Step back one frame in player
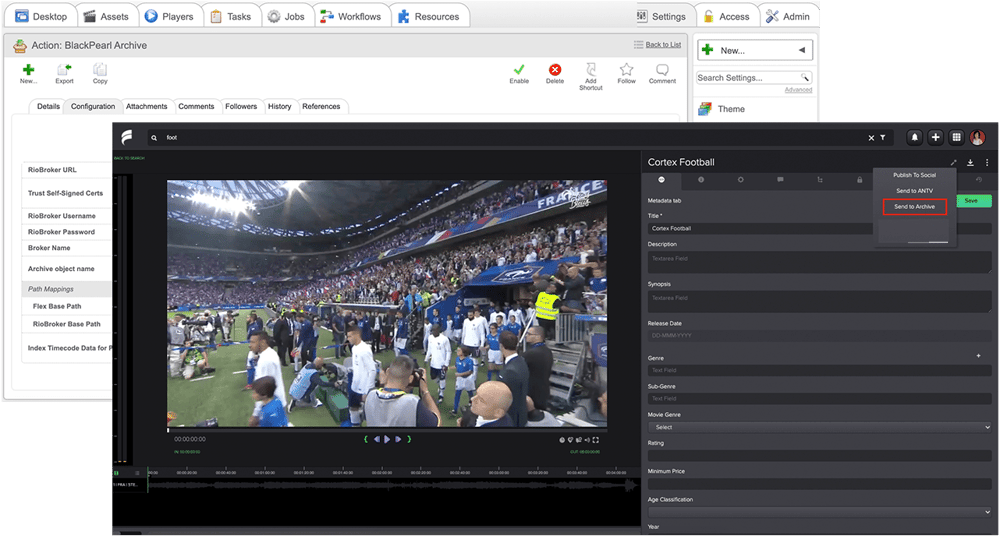1000x536 pixels. click(x=377, y=439)
